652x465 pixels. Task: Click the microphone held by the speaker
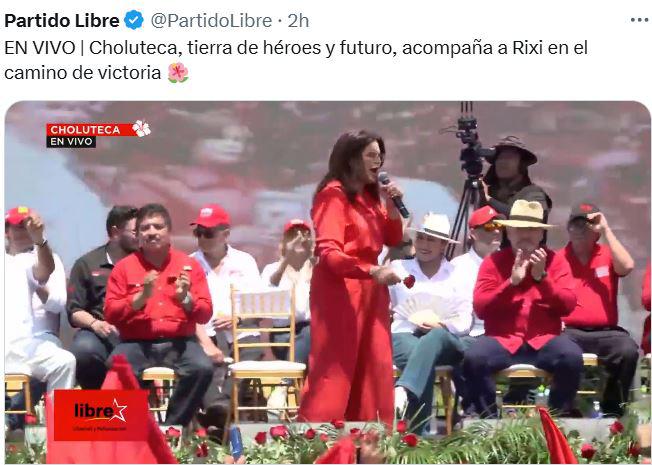click(x=393, y=195)
